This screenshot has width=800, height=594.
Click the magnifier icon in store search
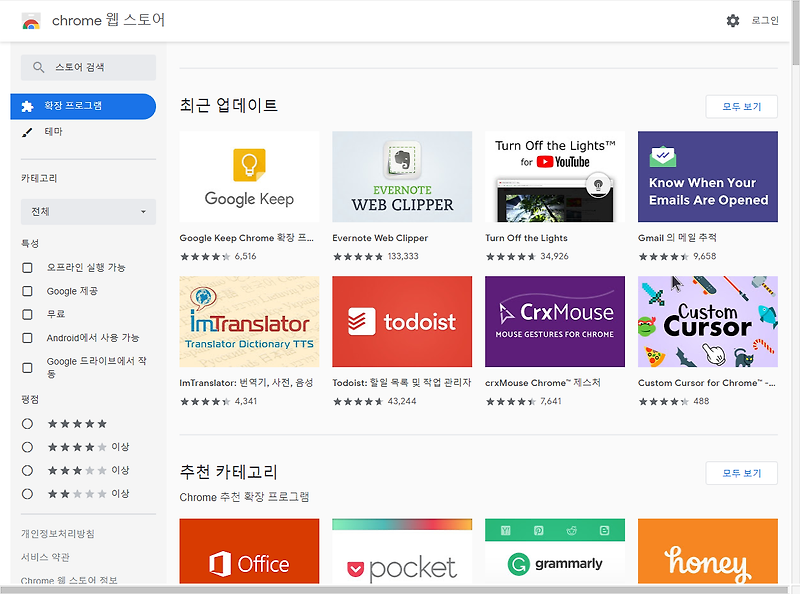(x=38, y=67)
